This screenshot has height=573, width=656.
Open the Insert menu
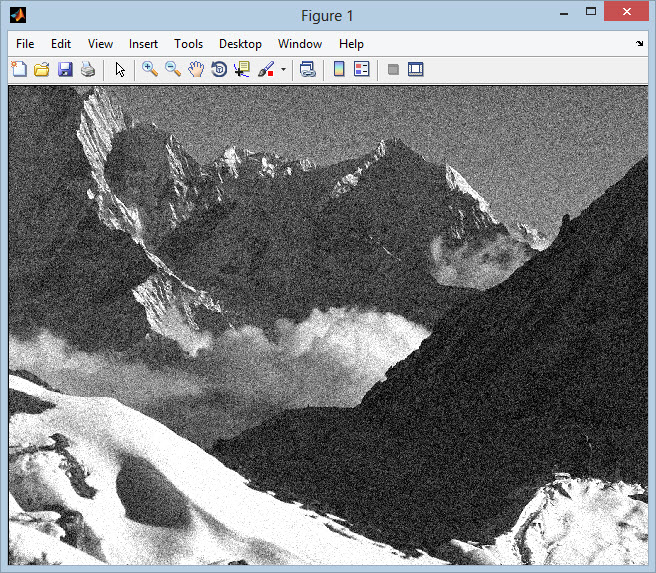tap(144, 44)
